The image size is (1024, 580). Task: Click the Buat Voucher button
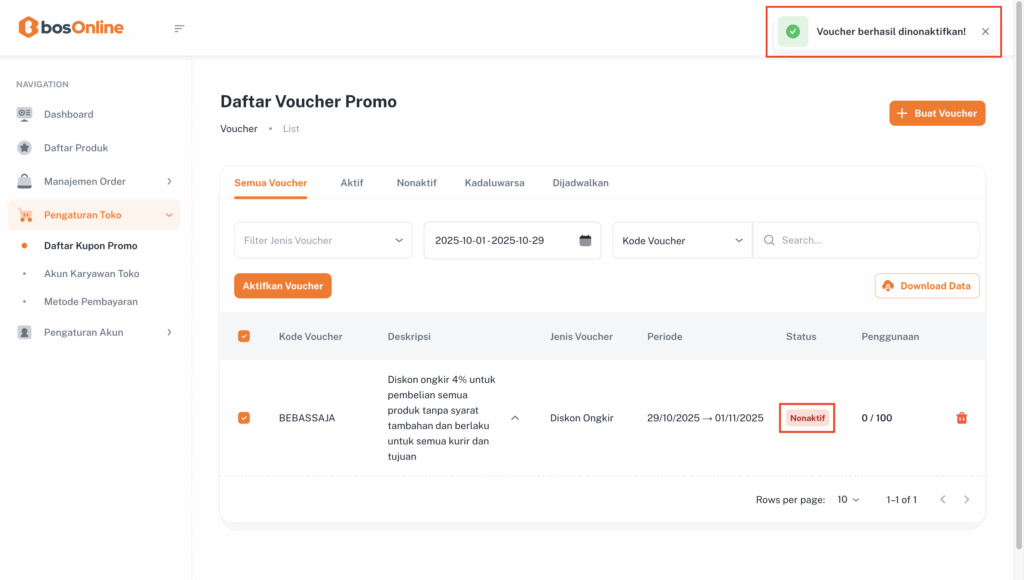[x=937, y=113]
